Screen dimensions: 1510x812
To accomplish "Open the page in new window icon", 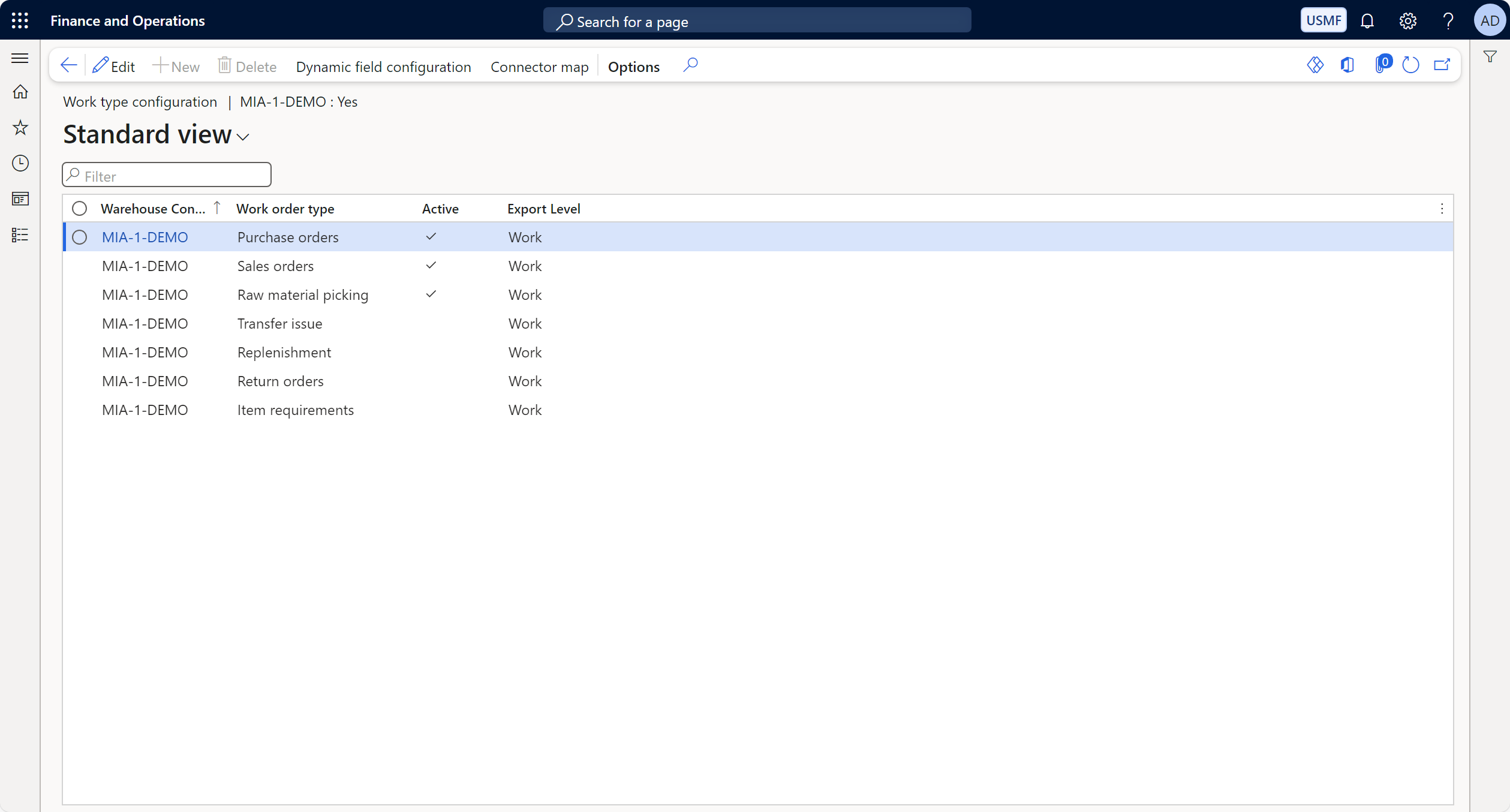I will (x=1442, y=65).
